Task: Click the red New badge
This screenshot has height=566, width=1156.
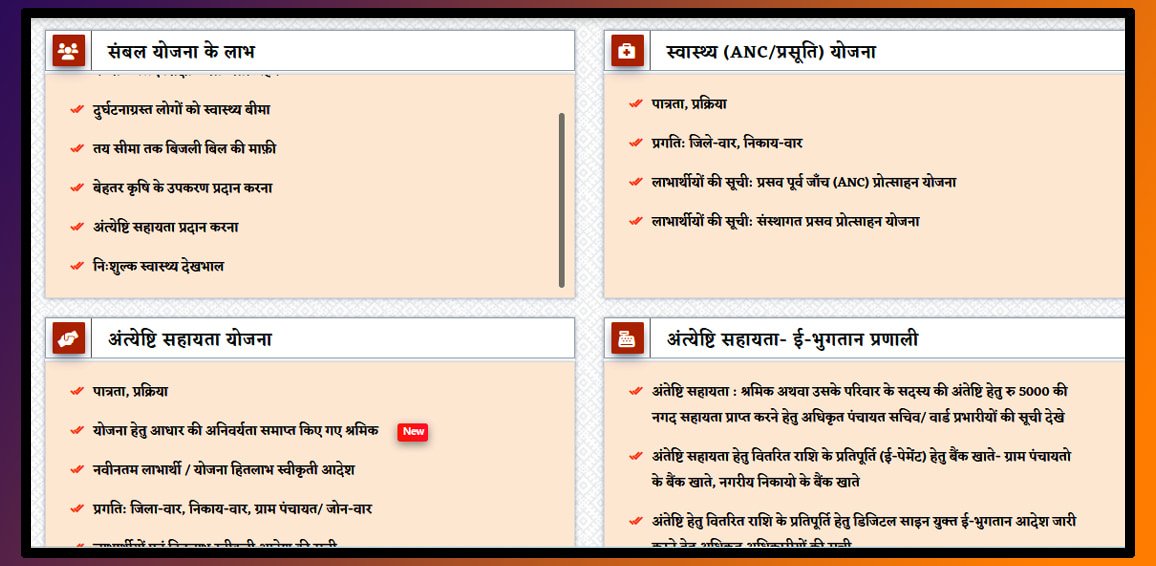Action: pyautogui.click(x=413, y=432)
